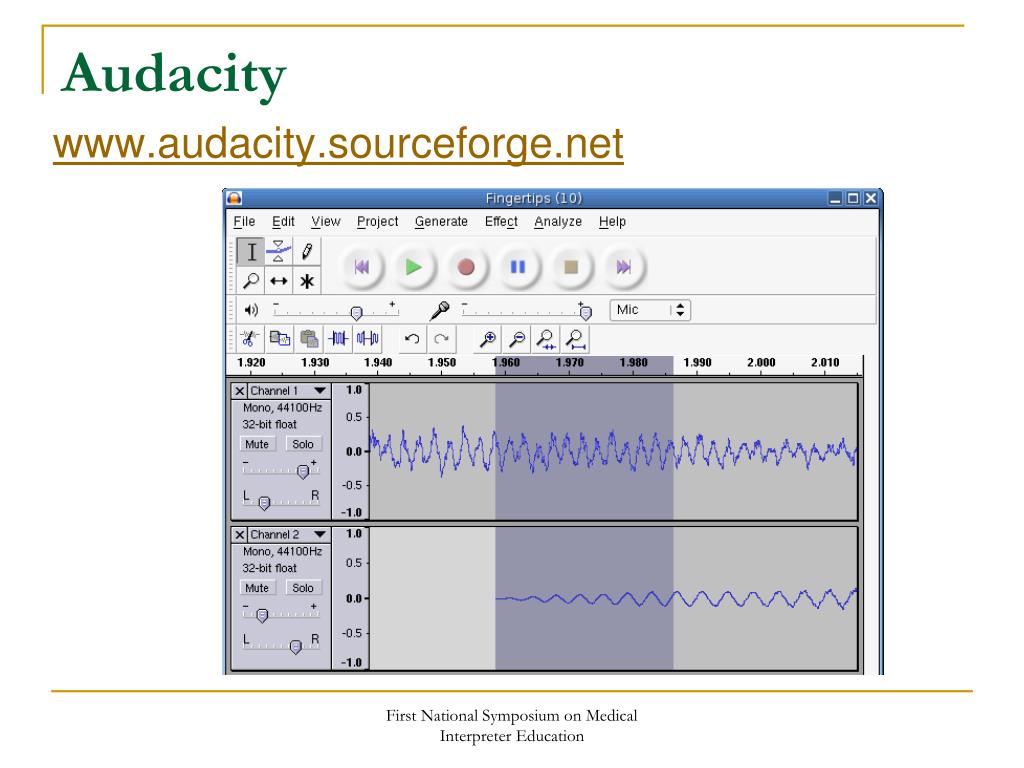Image resolution: width=1024 pixels, height=768 pixels.
Task: Start playback with green Play button
Action: [x=413, y=266]
